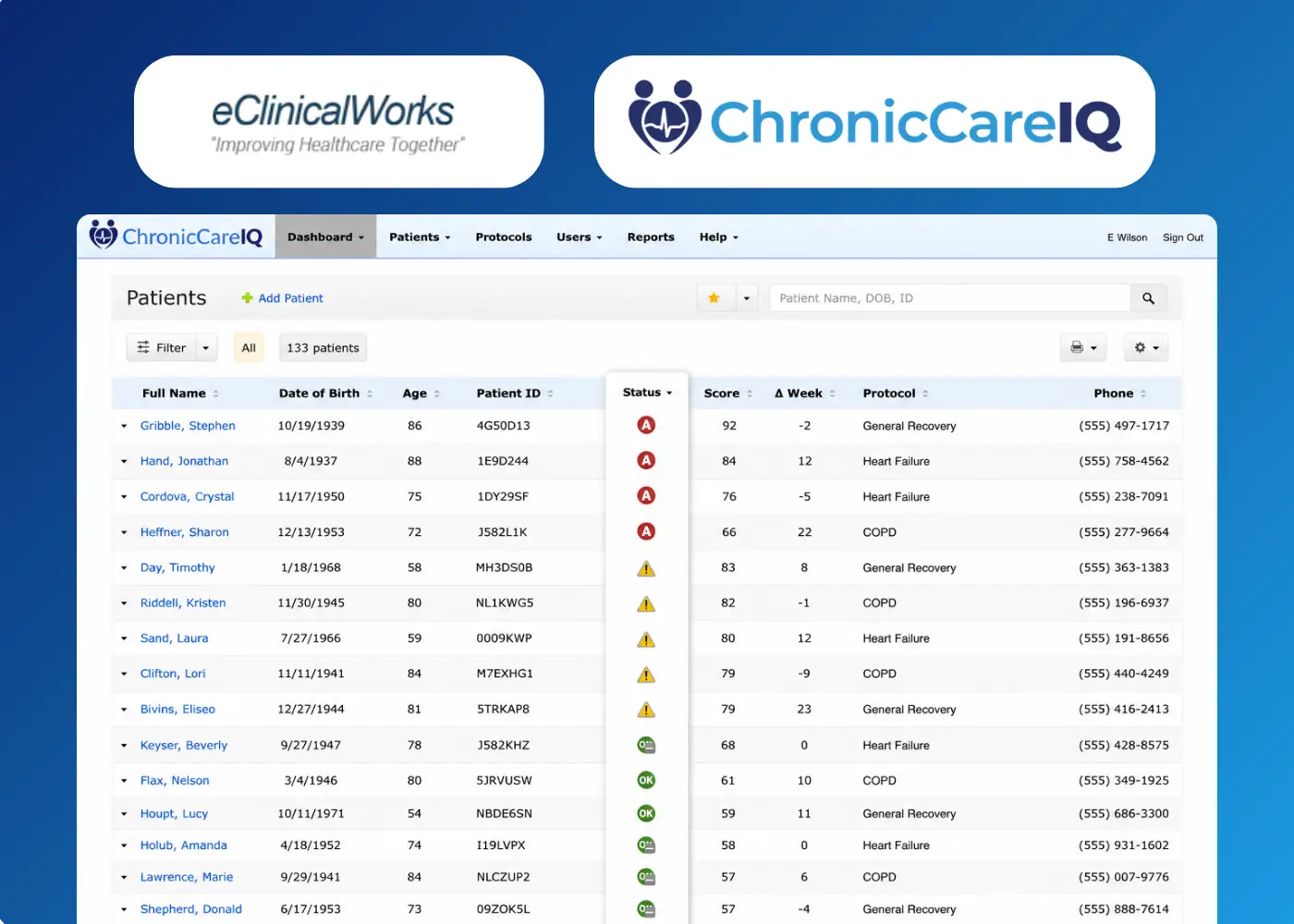
Task: Expand row for Houpt, Lucy
Action: (124, 814)
